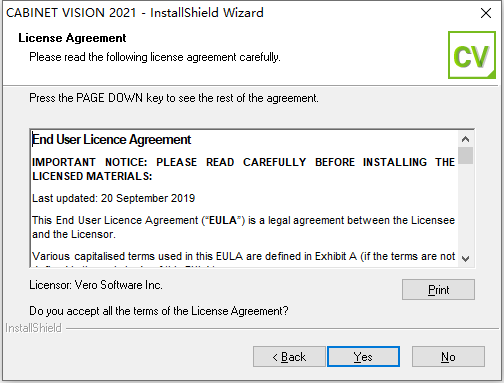Click the scrollbar up arrow
Screen dimensions: 504x383
[x=466, y=139]
